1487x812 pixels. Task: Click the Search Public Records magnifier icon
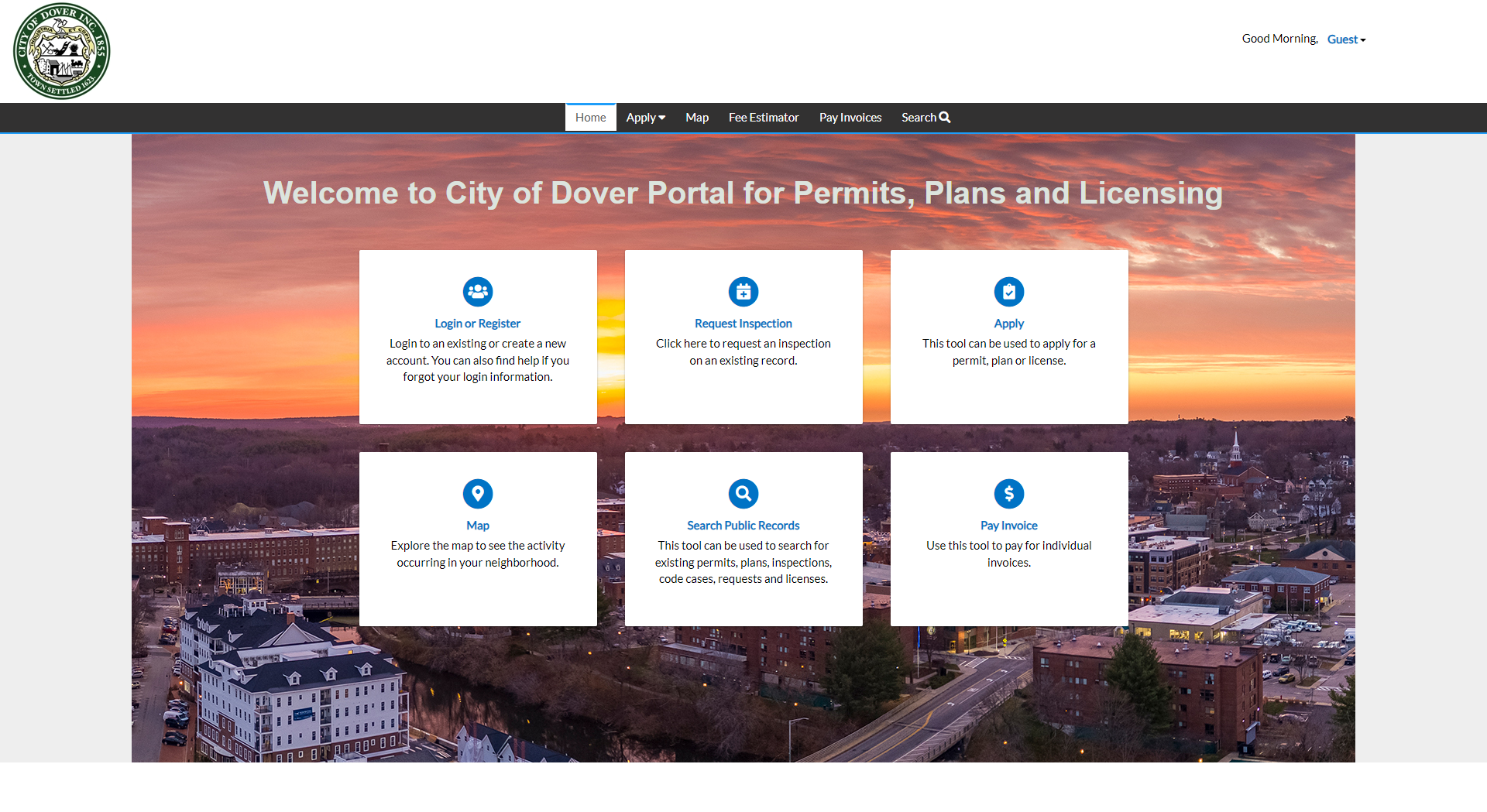pyautogui.click(x=743, y=494)
